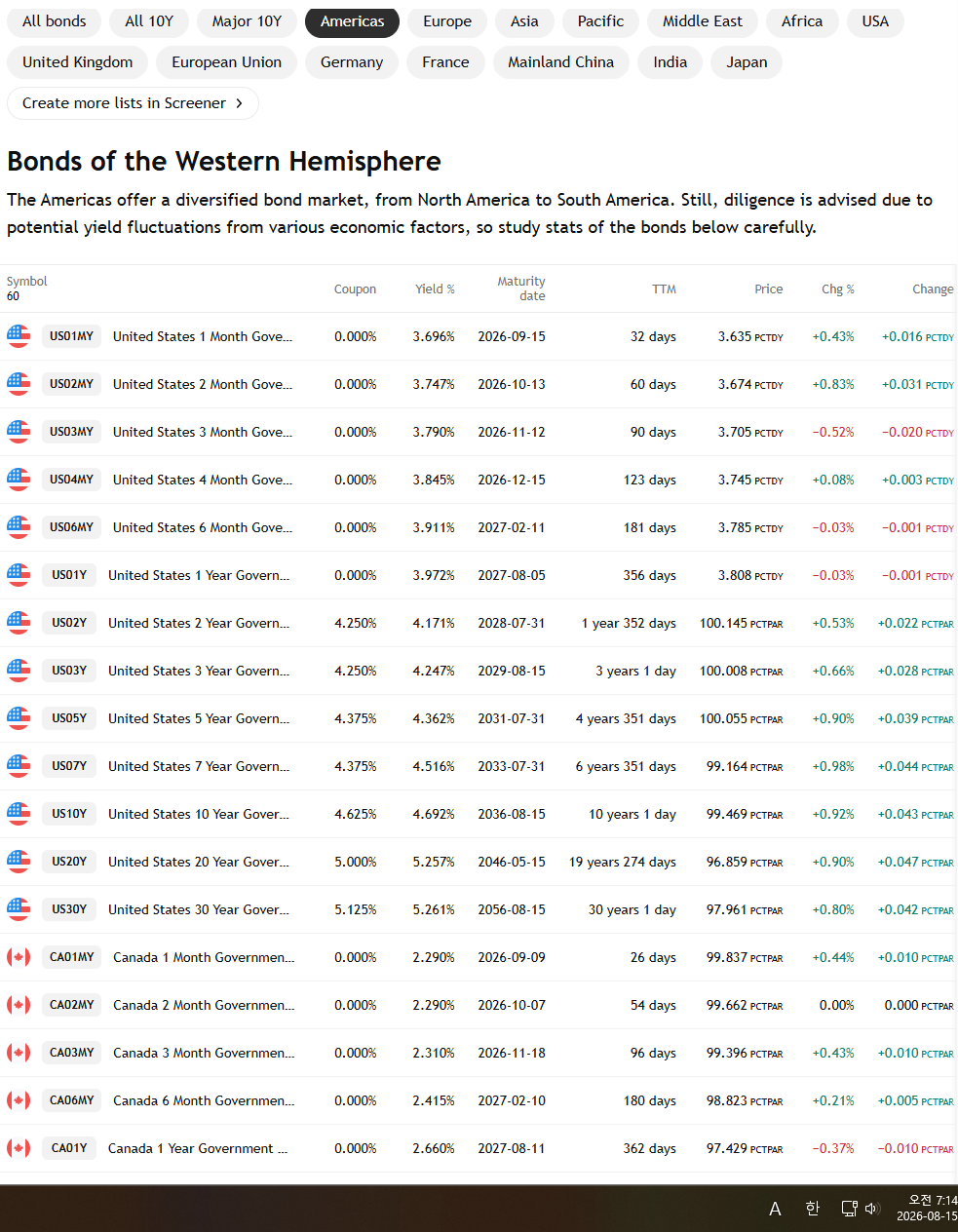Switch to the Europe tab

pyautogui.click(x=447, y=21)
